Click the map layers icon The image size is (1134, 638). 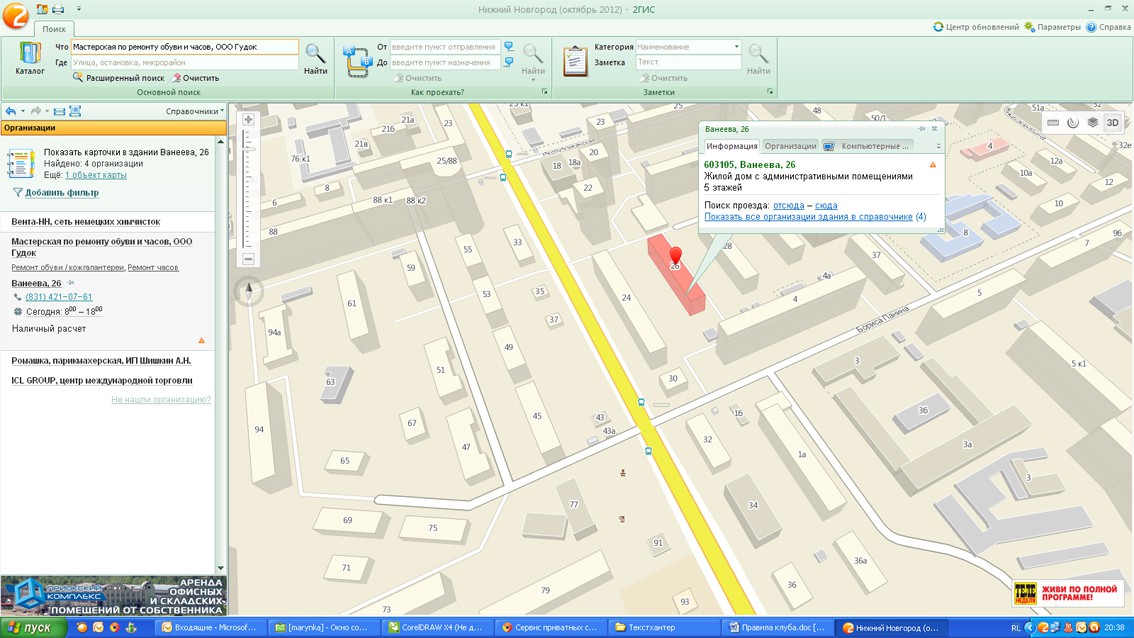pos(1093,122)
